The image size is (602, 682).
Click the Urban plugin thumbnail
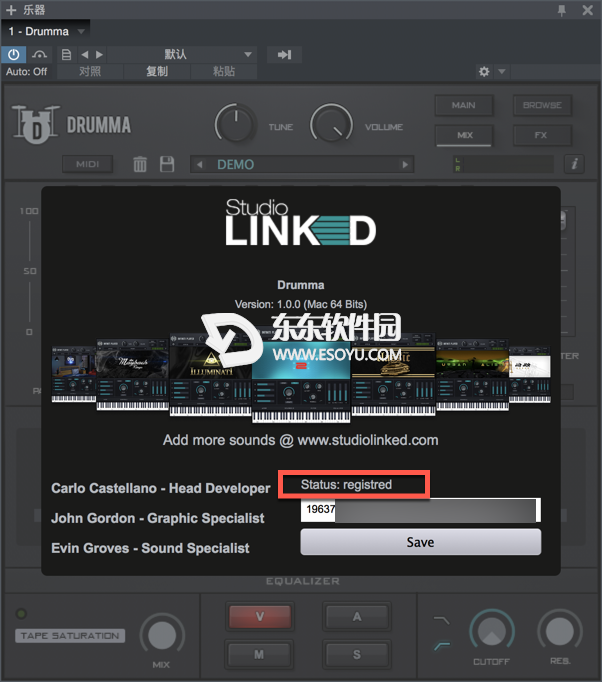point(472,375)
